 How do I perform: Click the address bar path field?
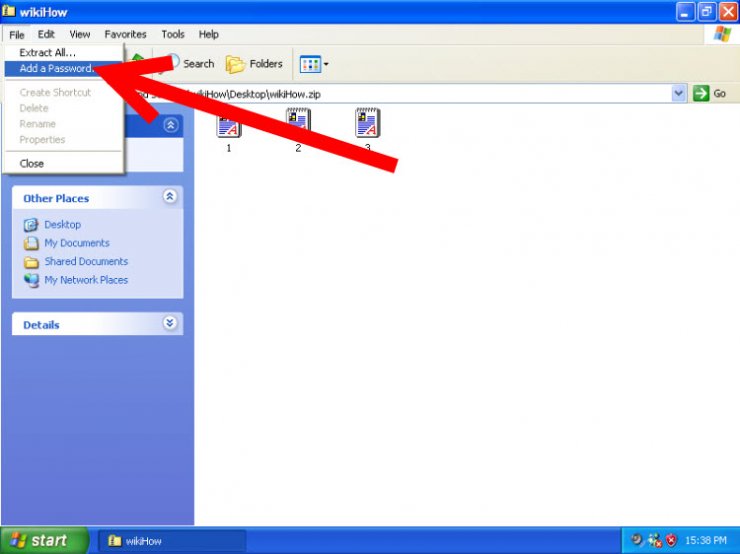tap(396, 94)
